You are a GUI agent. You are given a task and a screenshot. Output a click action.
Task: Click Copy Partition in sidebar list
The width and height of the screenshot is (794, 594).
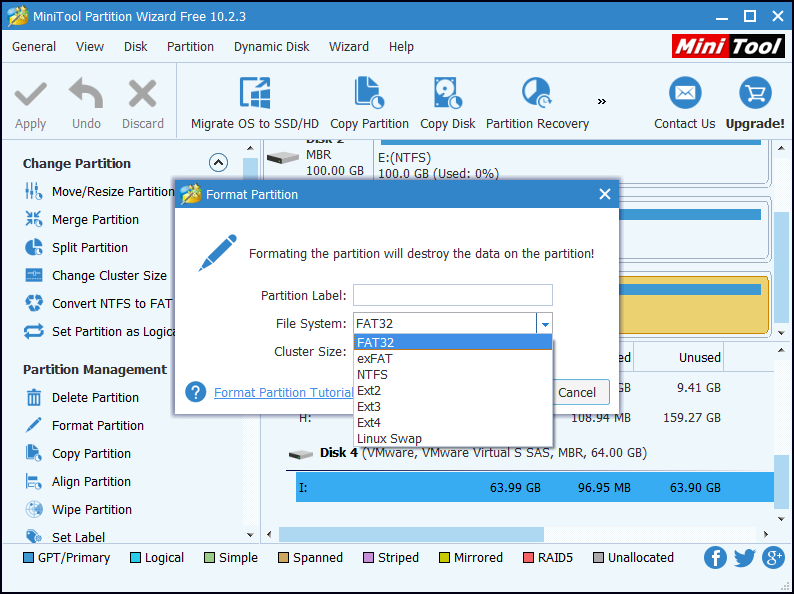coord(77,453)
